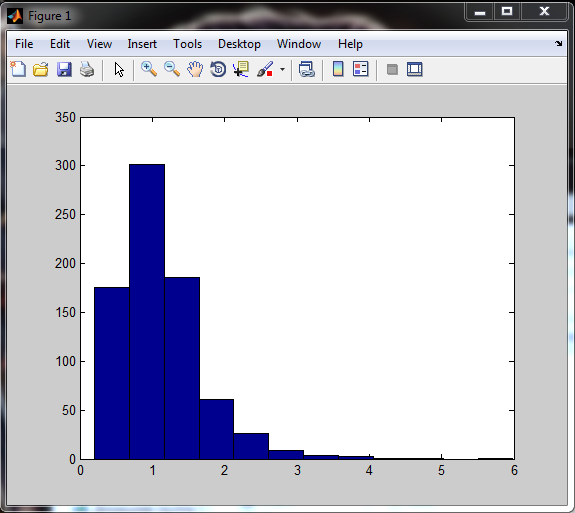Click the Hide Plot Tools icon
The image size is (575, 513).
click(x=392, y=69)
